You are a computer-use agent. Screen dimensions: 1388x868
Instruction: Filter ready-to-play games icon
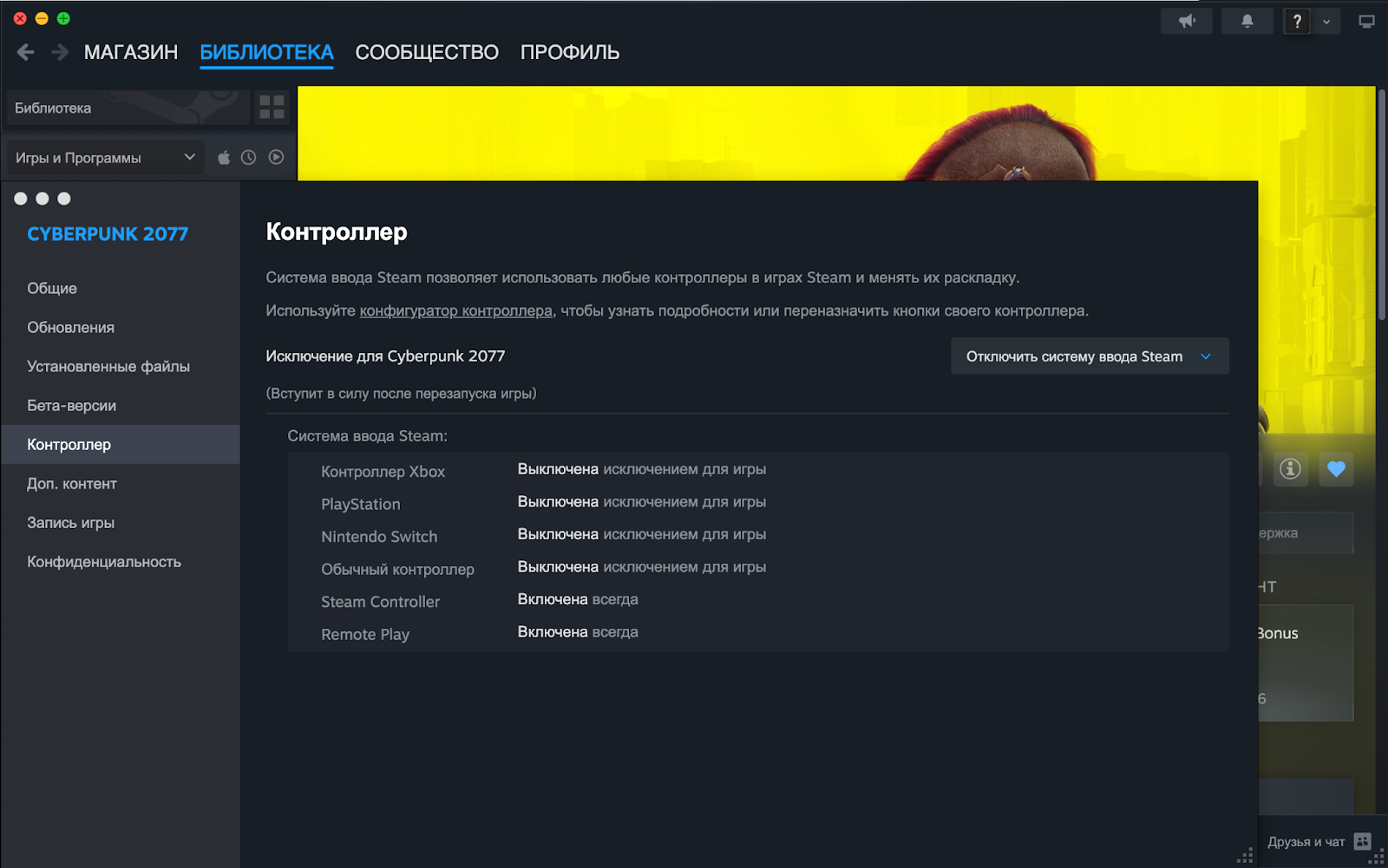point(276,158)
